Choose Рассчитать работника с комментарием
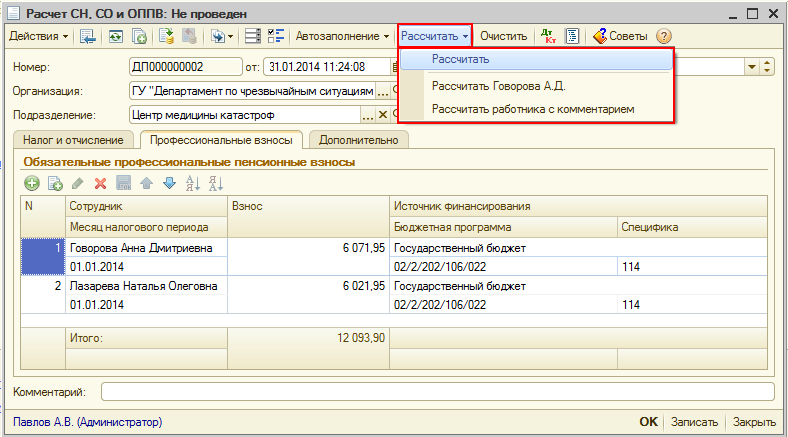Viewport: 788px width, 437px height. tap(532, 108)
